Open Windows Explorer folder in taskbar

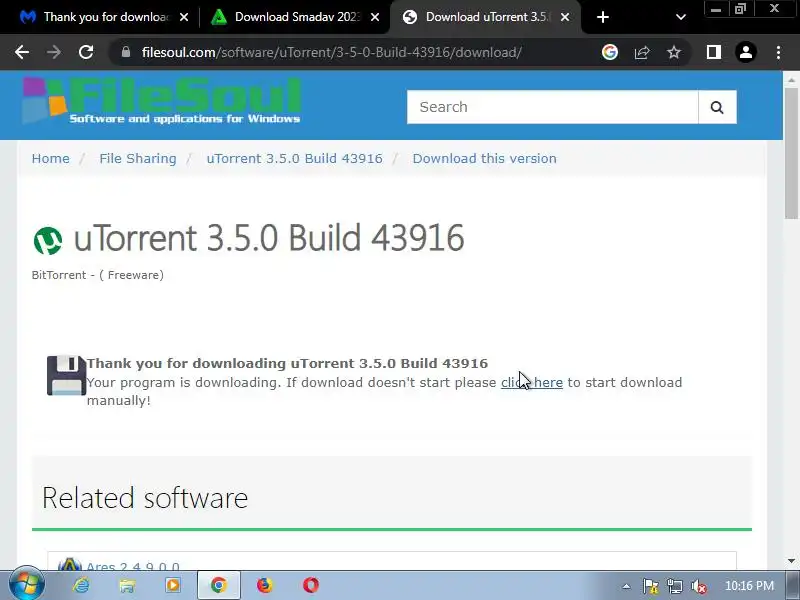127,585
